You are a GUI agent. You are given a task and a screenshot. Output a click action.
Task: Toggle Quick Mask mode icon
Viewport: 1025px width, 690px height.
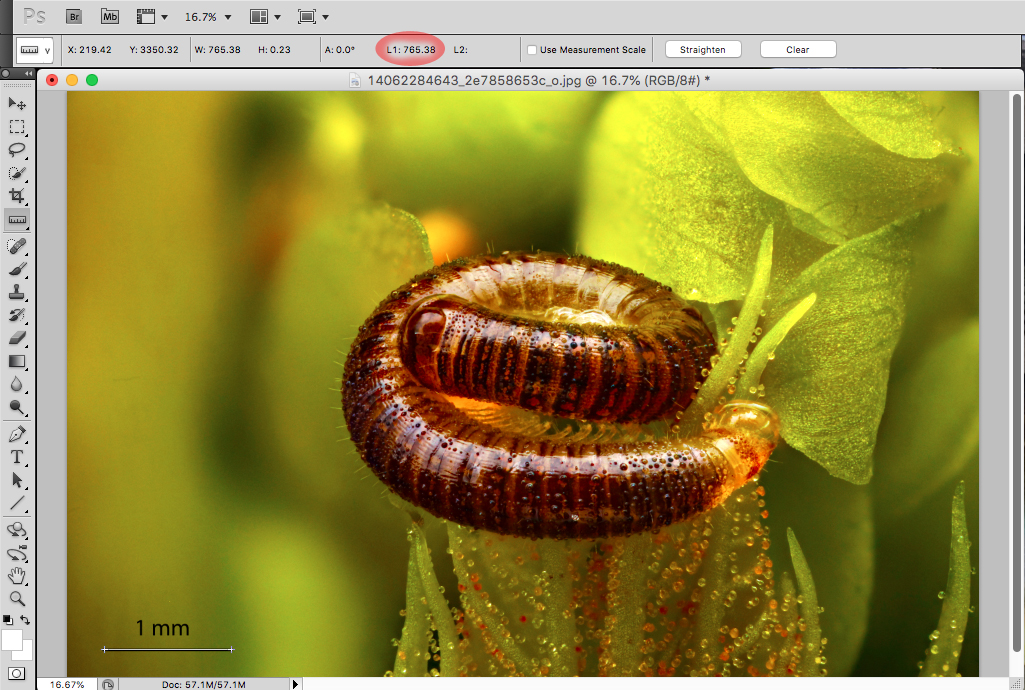(x=16, y=674)
